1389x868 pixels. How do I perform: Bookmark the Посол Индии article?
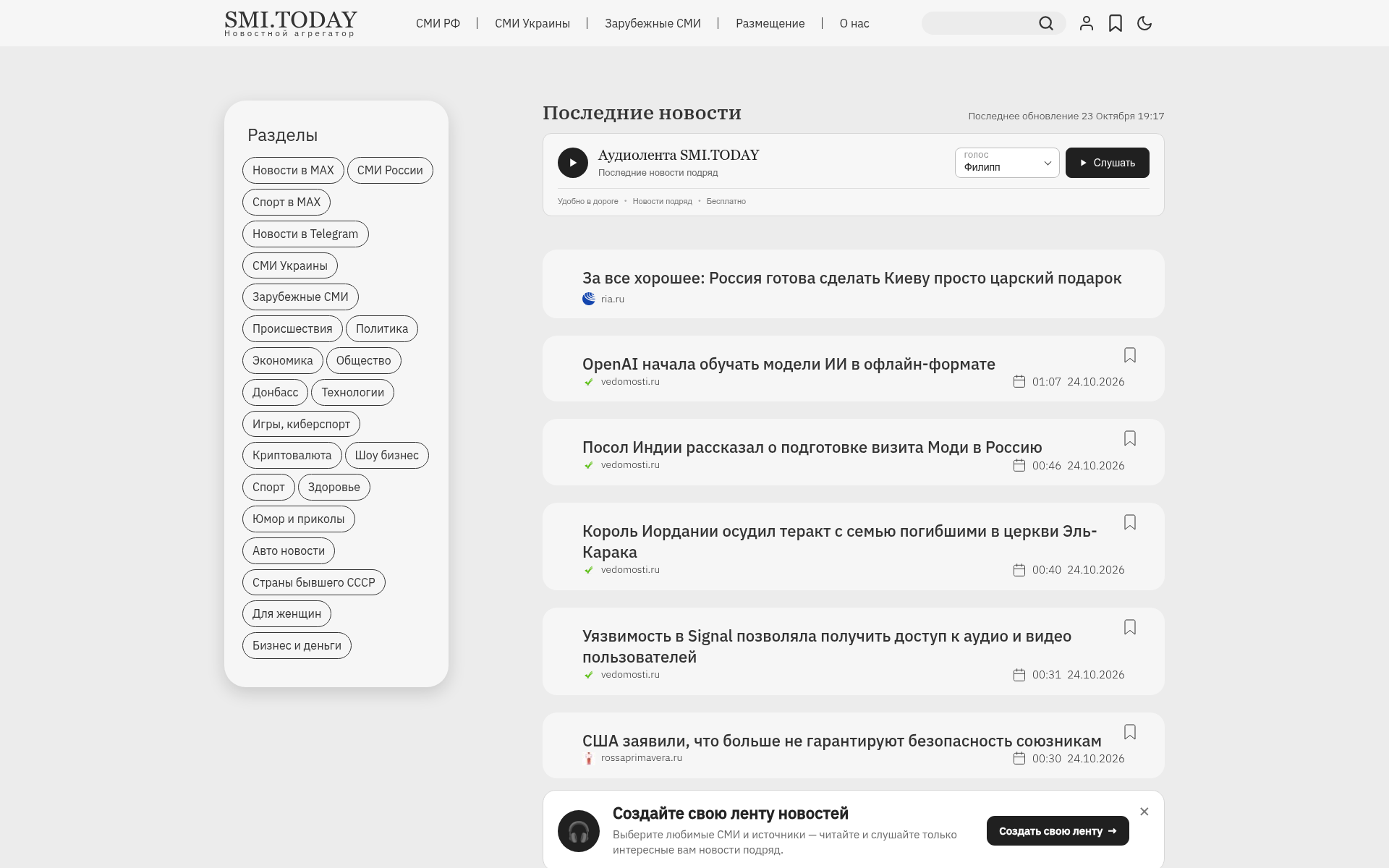coord(1130,438)
